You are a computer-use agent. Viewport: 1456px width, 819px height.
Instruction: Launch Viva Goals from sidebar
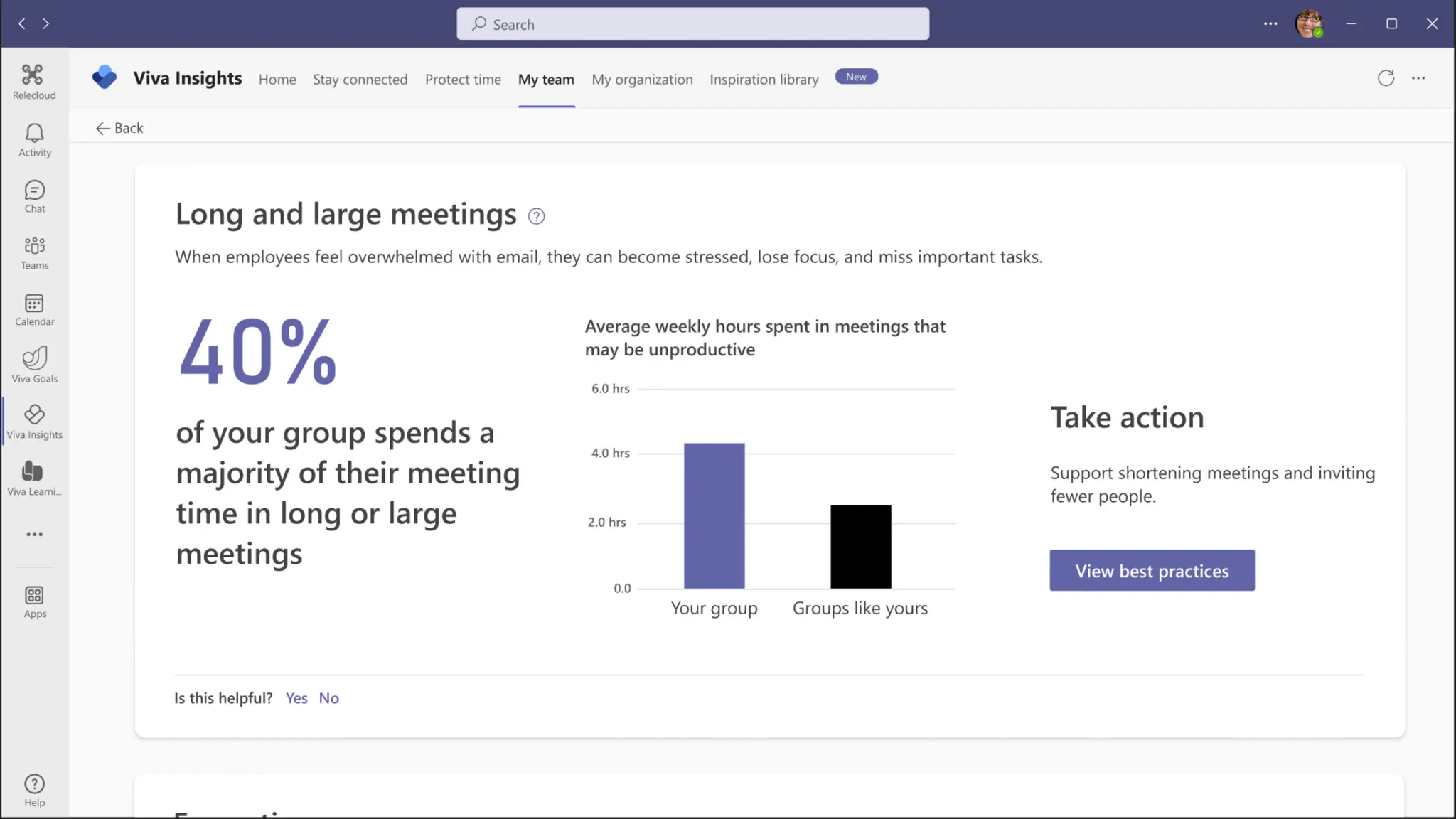pyautogui.click(x=34, y=365)
